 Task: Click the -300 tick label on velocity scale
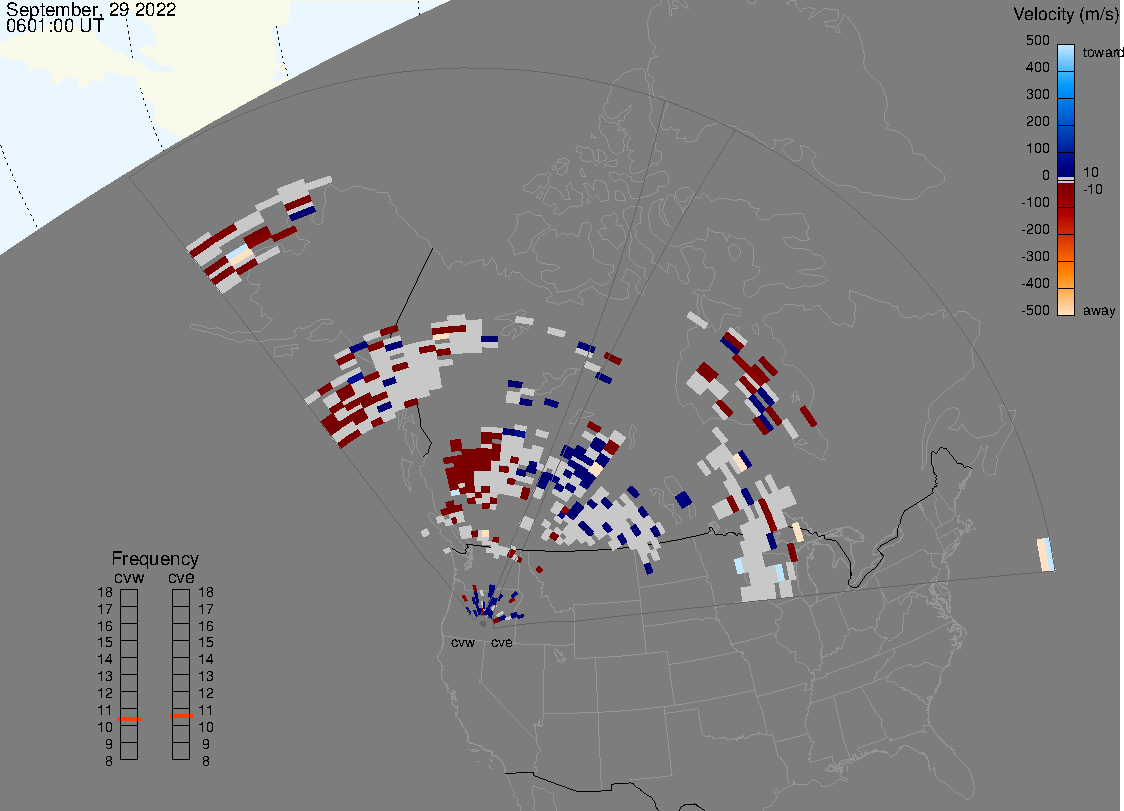pos(1035,256)
